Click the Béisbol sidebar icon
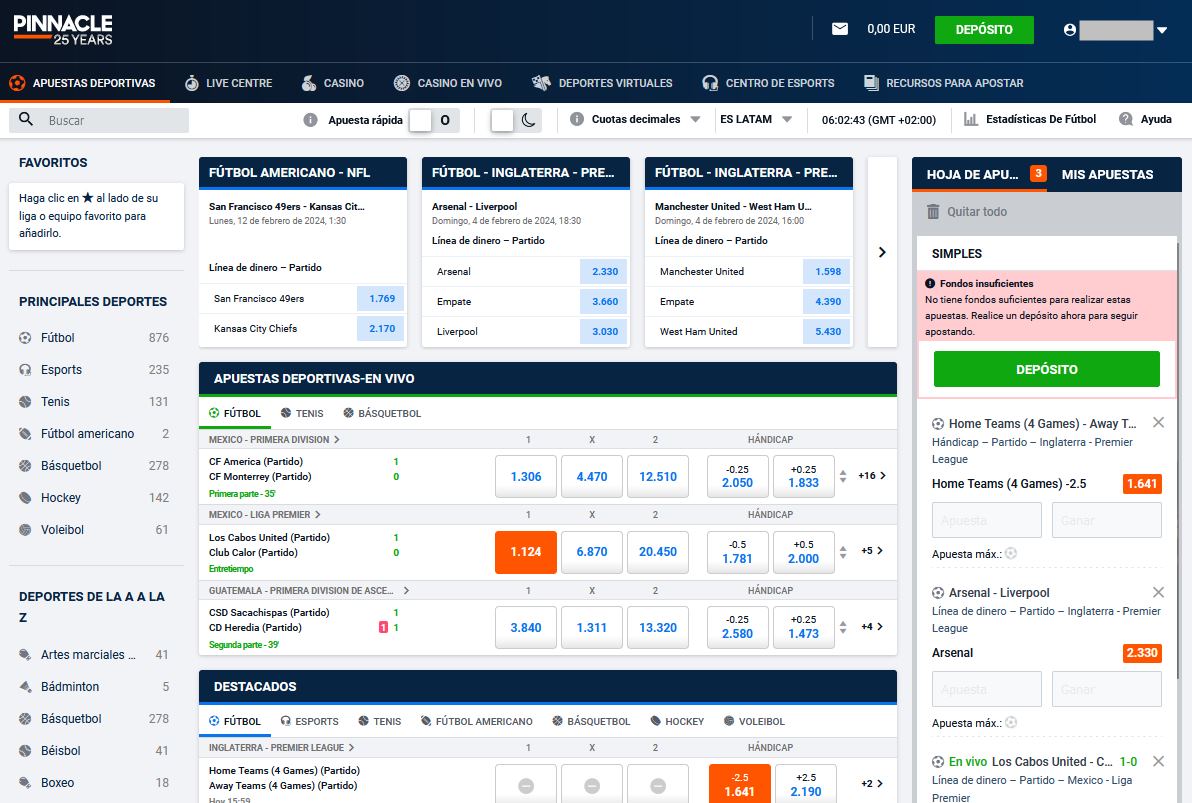This screenshot has height=803, width=1192. 25,750
